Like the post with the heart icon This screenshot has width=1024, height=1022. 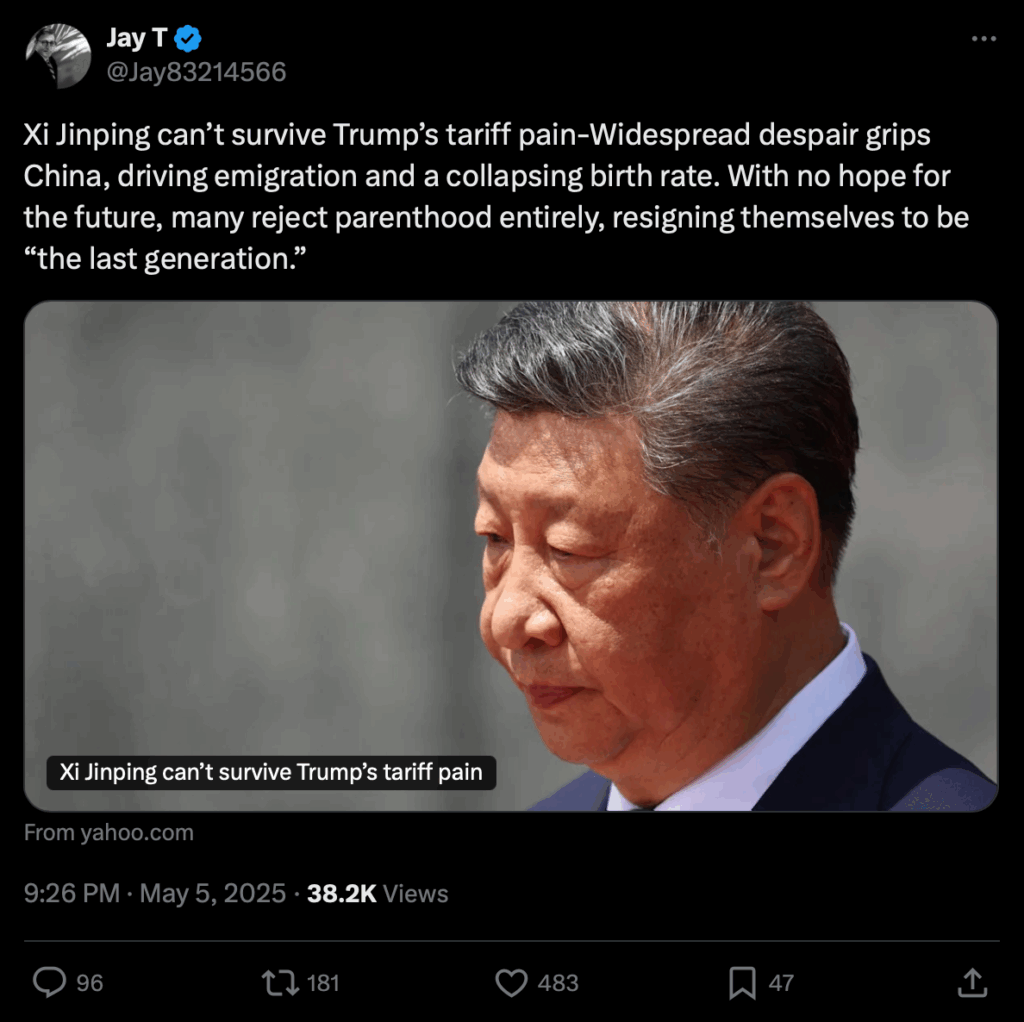pyautogui.click(x=511, y=982)
